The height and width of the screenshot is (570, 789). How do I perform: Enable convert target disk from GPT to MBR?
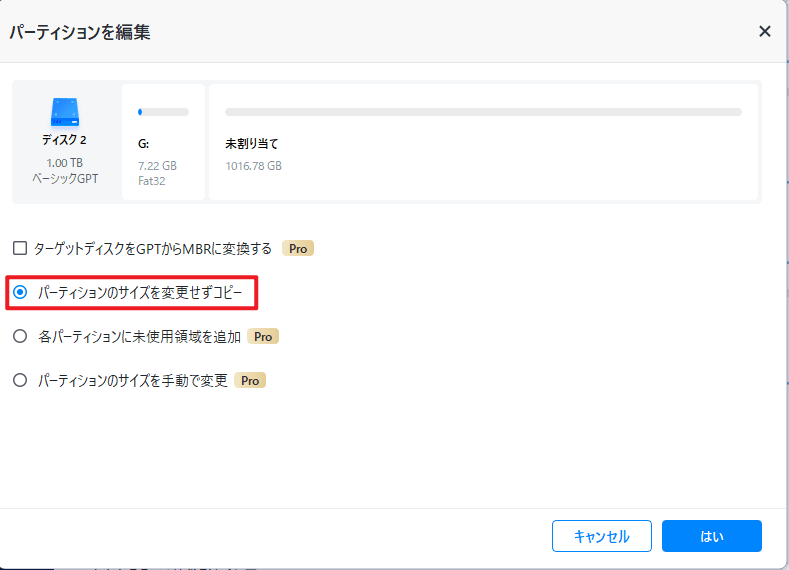(x=20, y=248)
